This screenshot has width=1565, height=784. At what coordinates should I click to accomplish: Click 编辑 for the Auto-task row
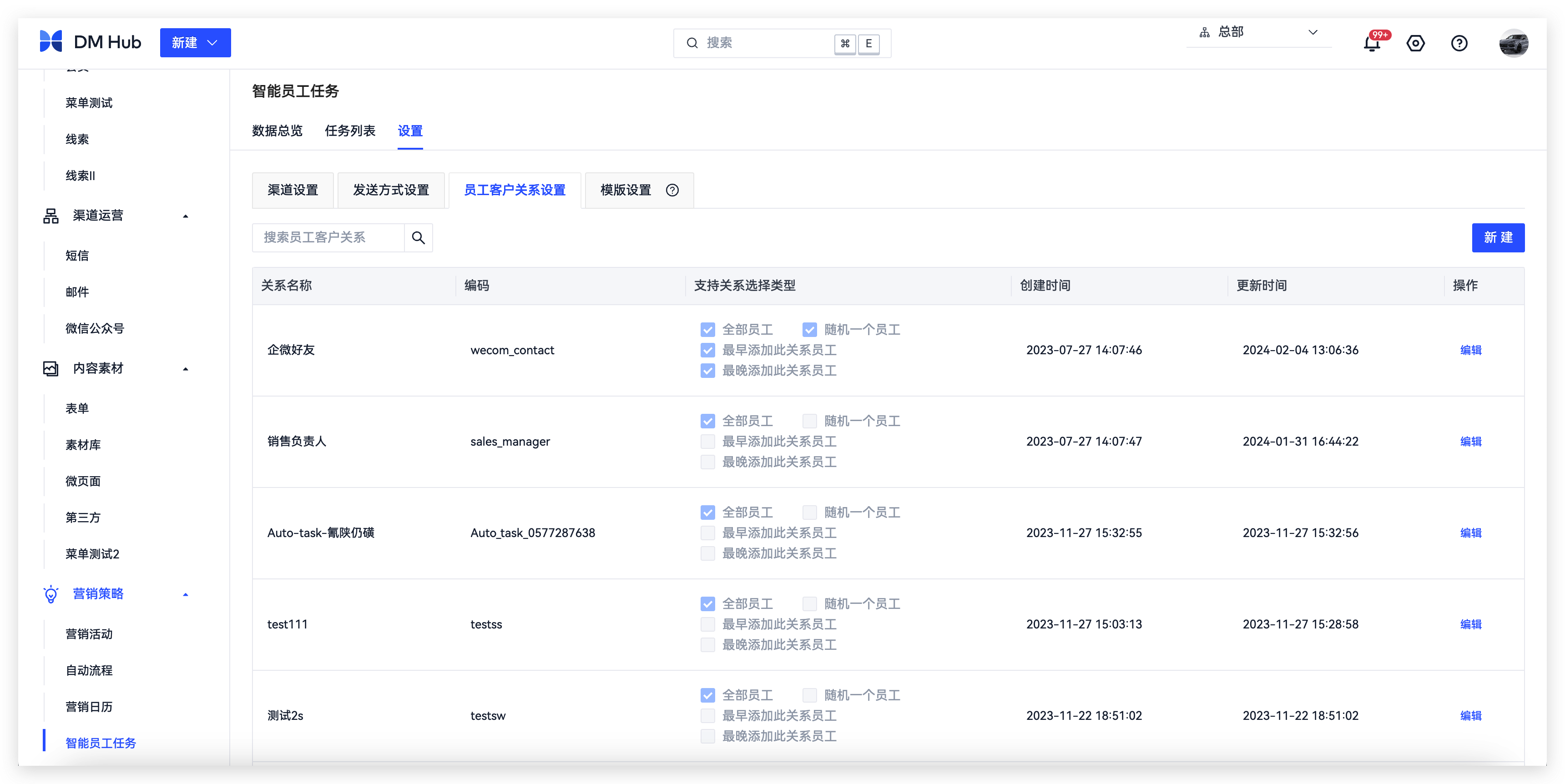point(1470,533)
